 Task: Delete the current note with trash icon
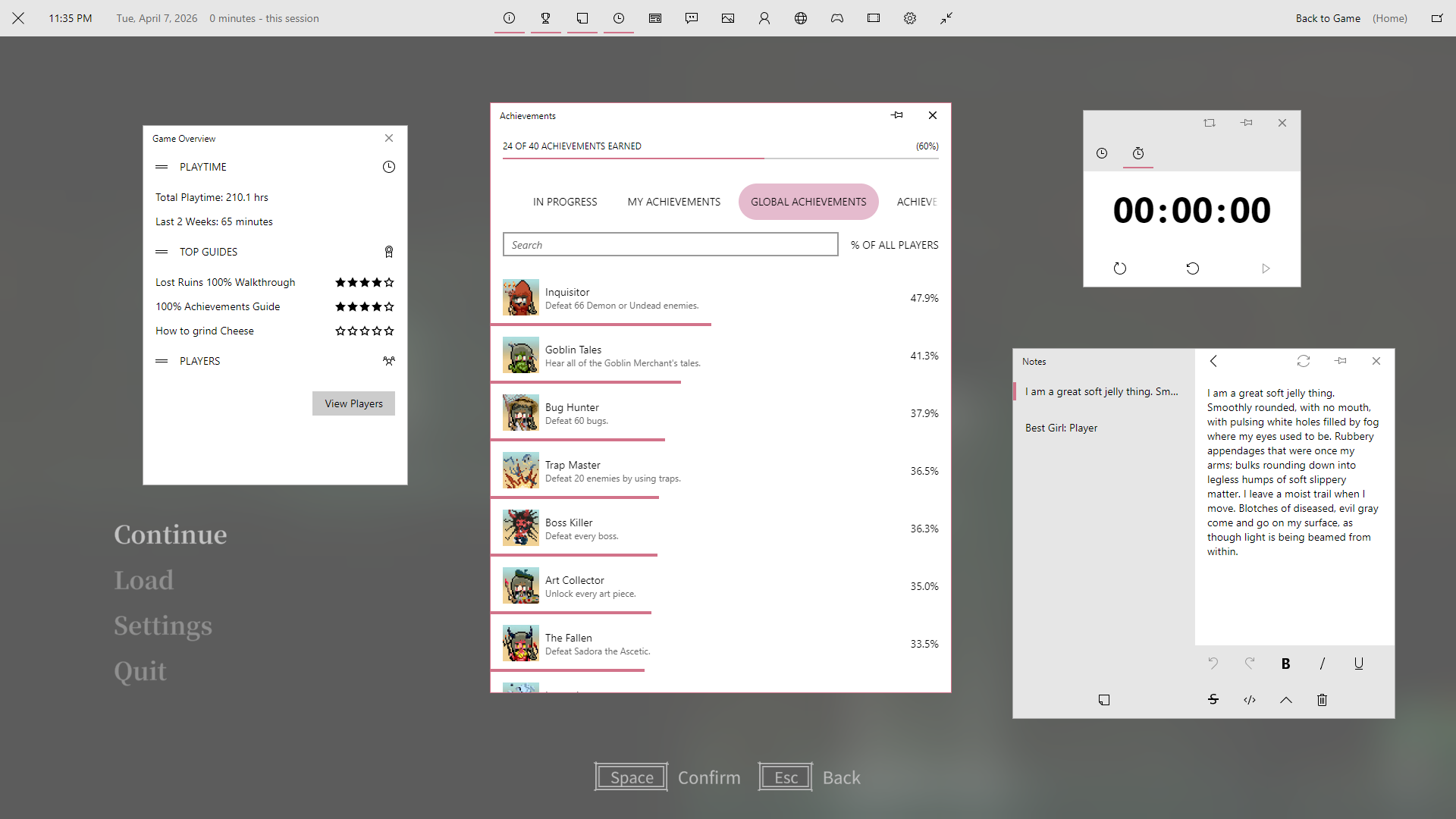[1322, 700]
